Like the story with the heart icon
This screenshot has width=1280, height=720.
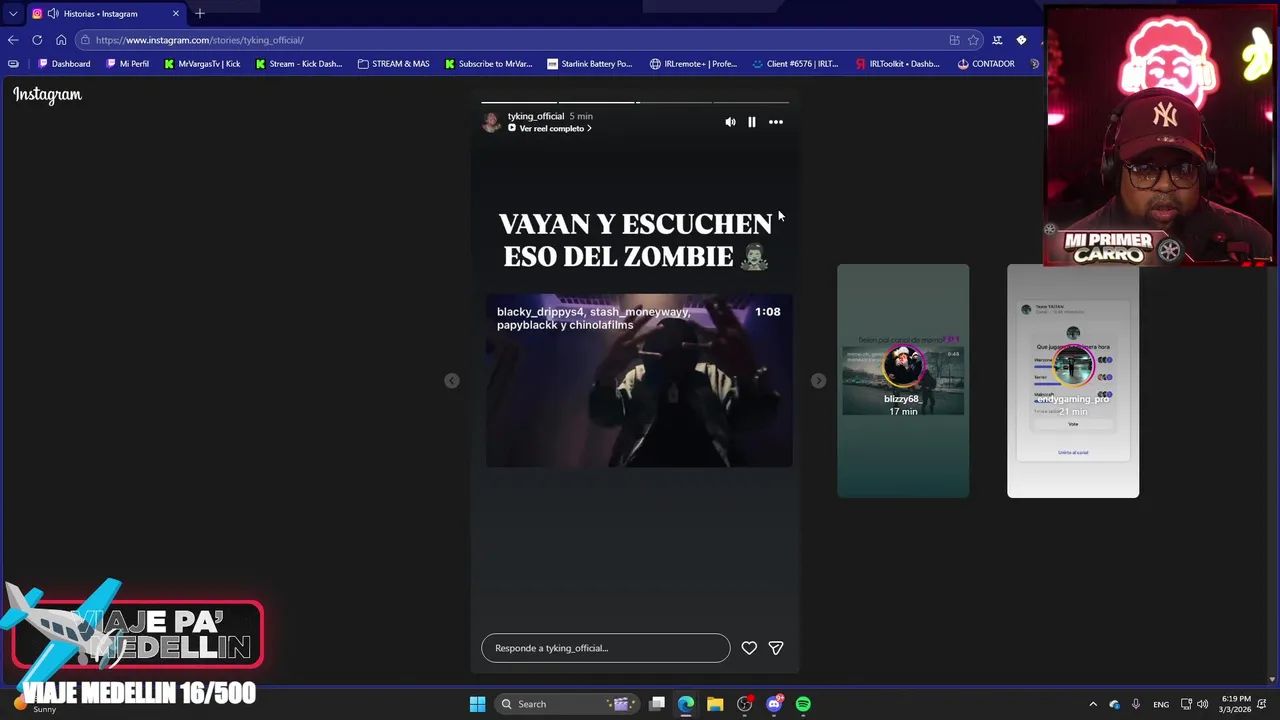[749, 648]
